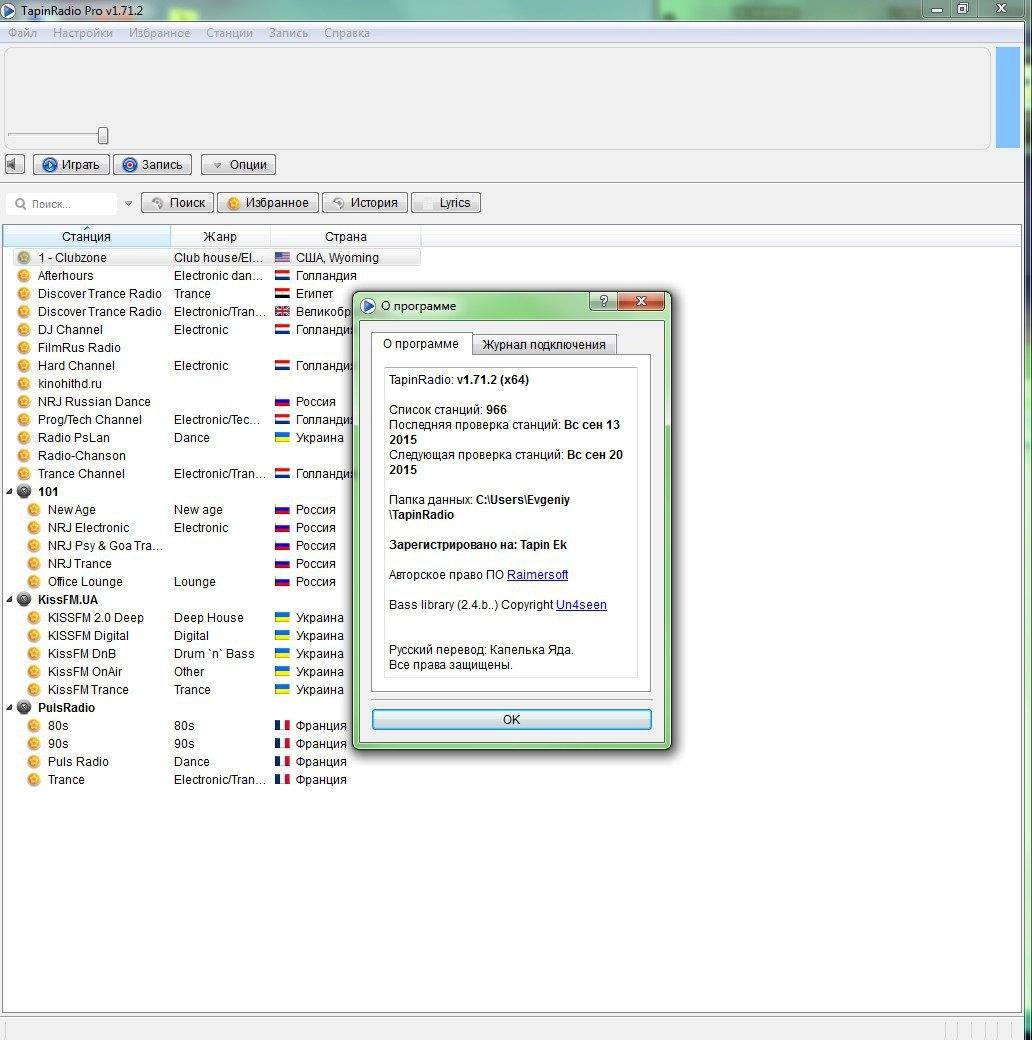This screenshot has width=1032, height=1040.
Task: Click the favorite icon of 1 - Clubzone
Action: [24, 257]
